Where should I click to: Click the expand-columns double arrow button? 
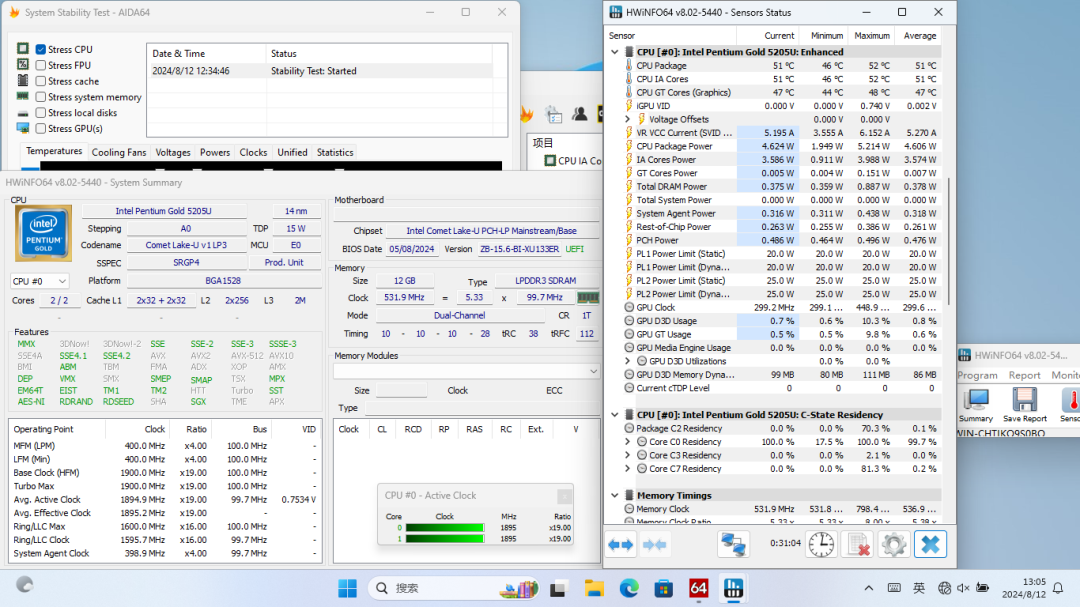[621, 544]
